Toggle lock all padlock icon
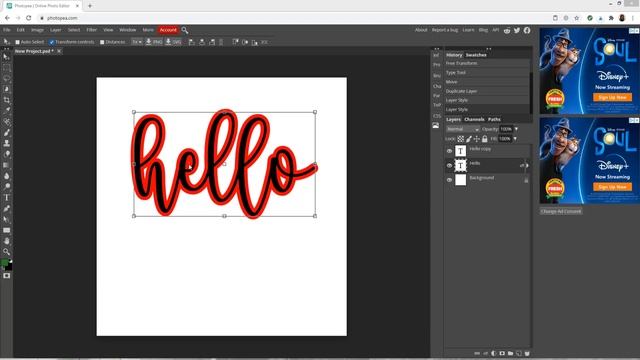Viewport: 640px width, 360px height. point(484,139)
